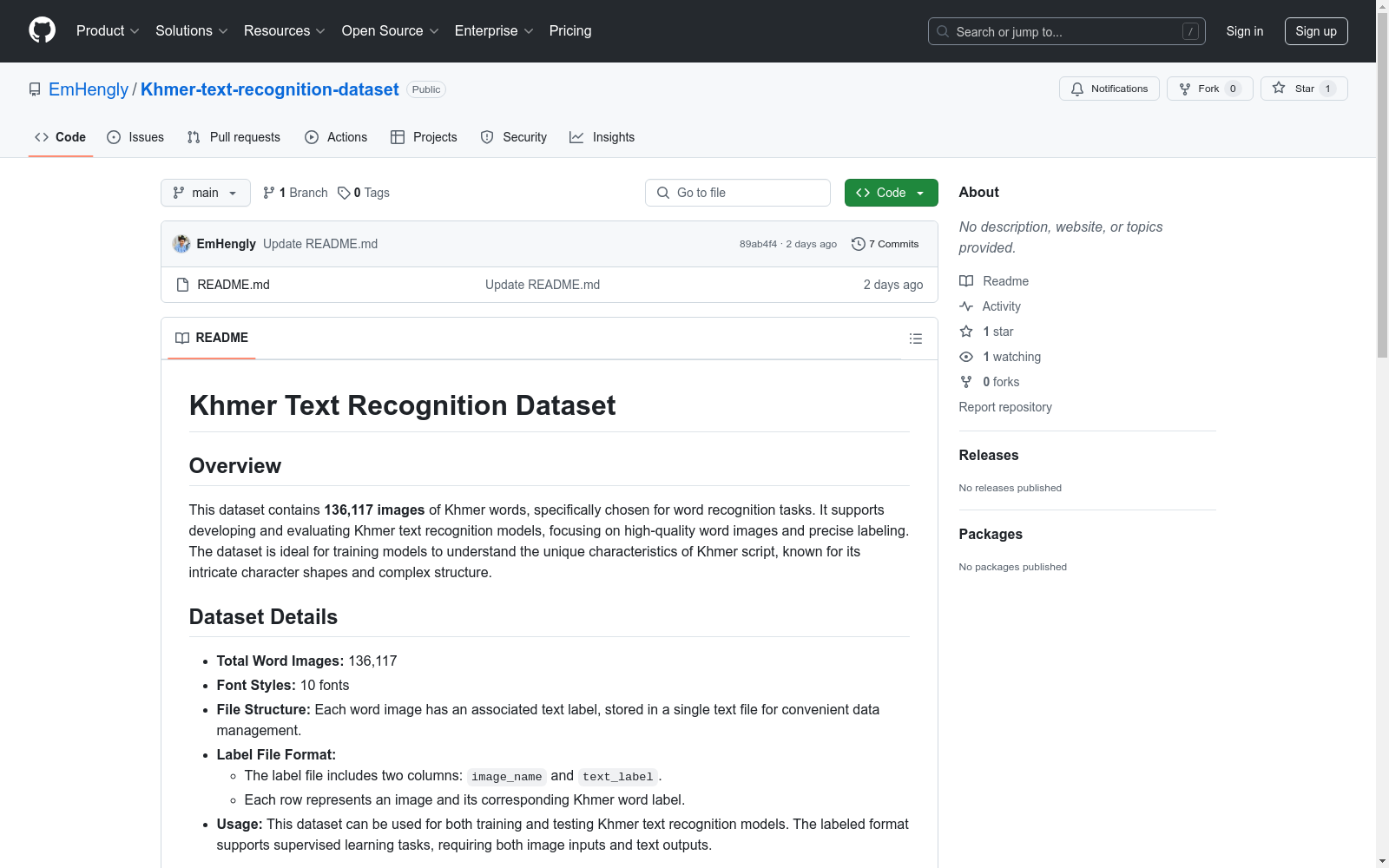Open the Insights tab
This screenshot has height=868, width=1389.
click(x=602, y=137)
